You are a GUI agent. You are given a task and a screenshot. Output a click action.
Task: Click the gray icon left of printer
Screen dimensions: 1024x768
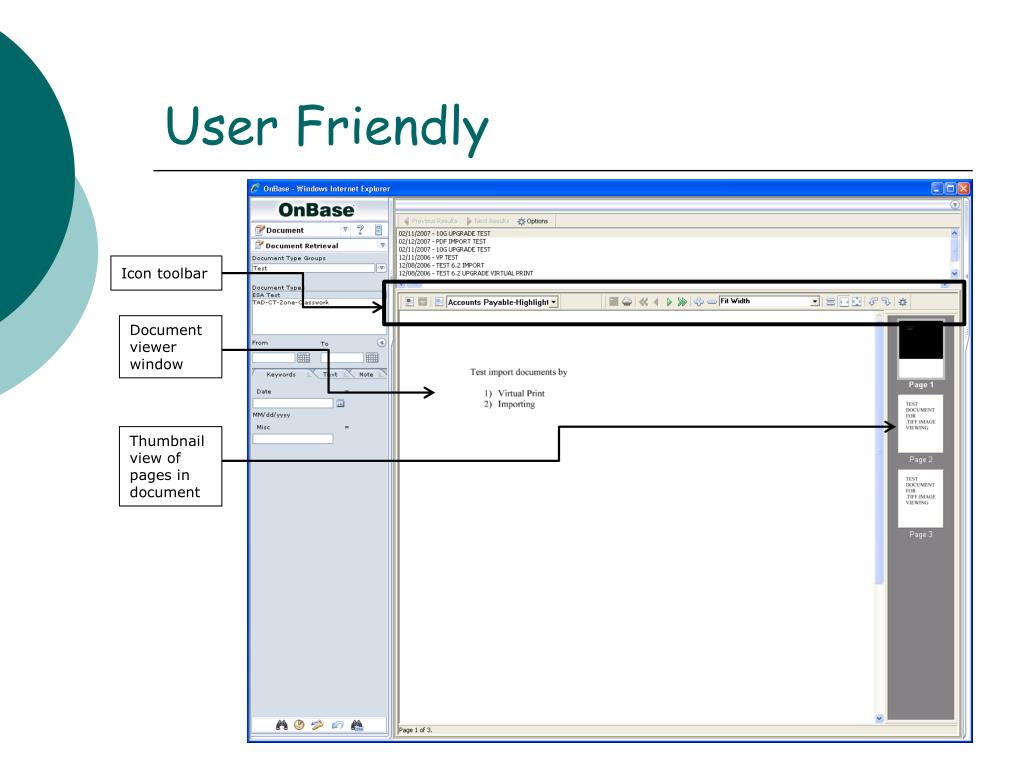pos(613,302)
